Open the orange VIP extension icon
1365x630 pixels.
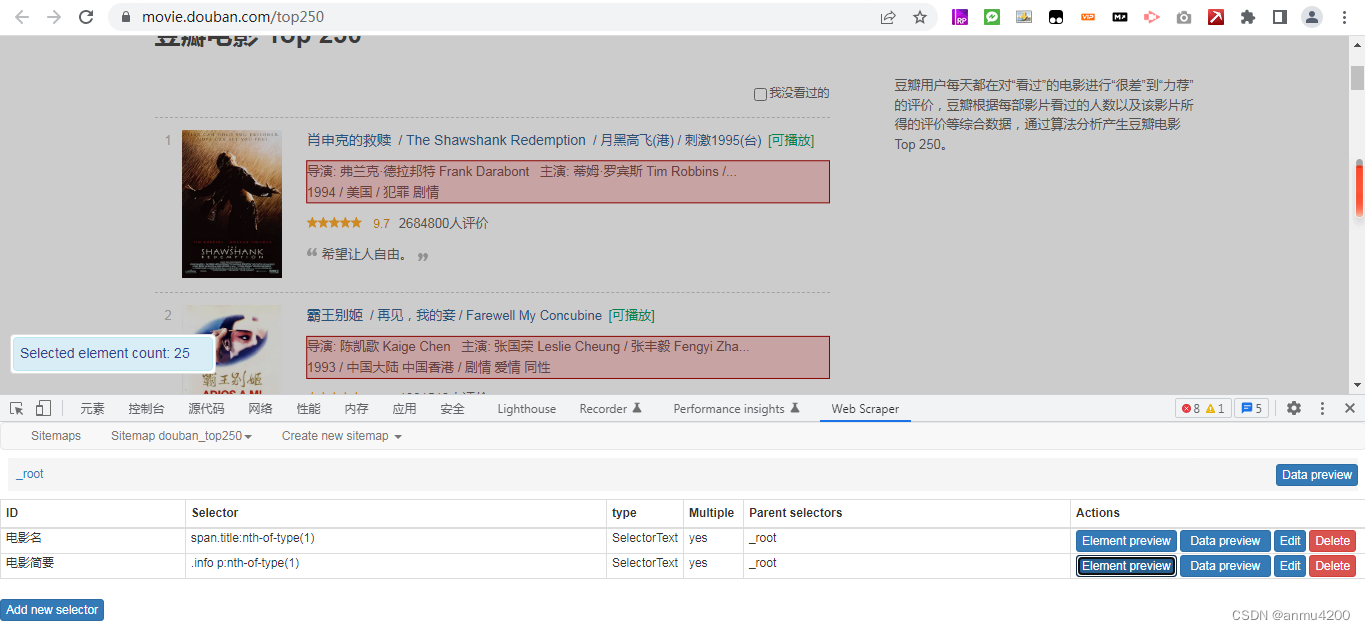1088,17
